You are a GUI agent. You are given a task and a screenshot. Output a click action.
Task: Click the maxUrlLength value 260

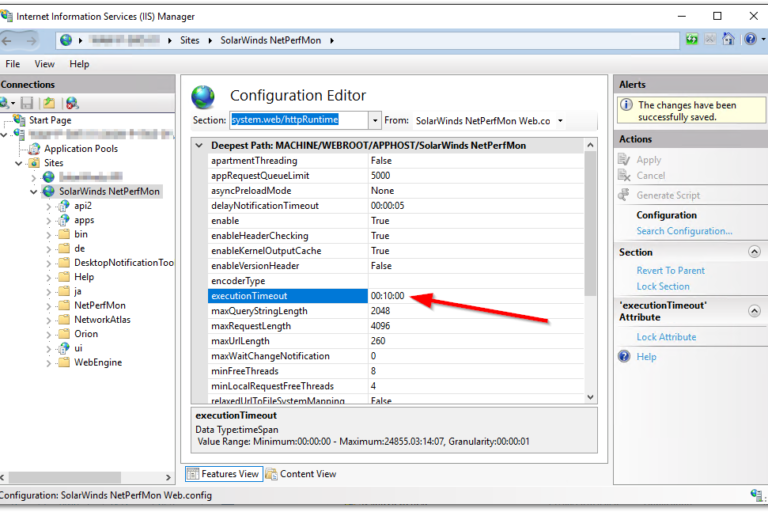(x=378, y=341)
